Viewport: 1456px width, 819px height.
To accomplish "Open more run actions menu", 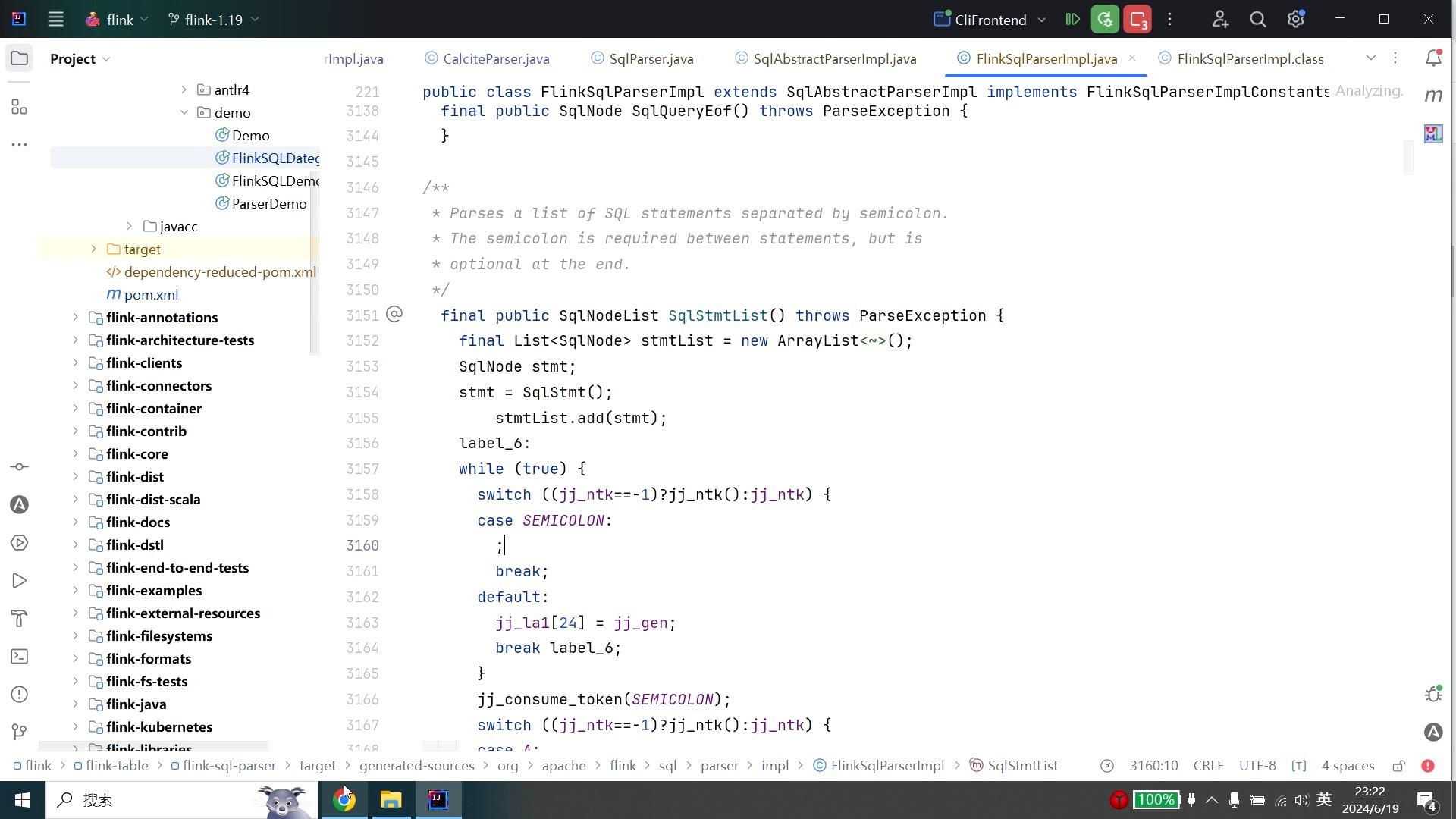I will 1170,20.
